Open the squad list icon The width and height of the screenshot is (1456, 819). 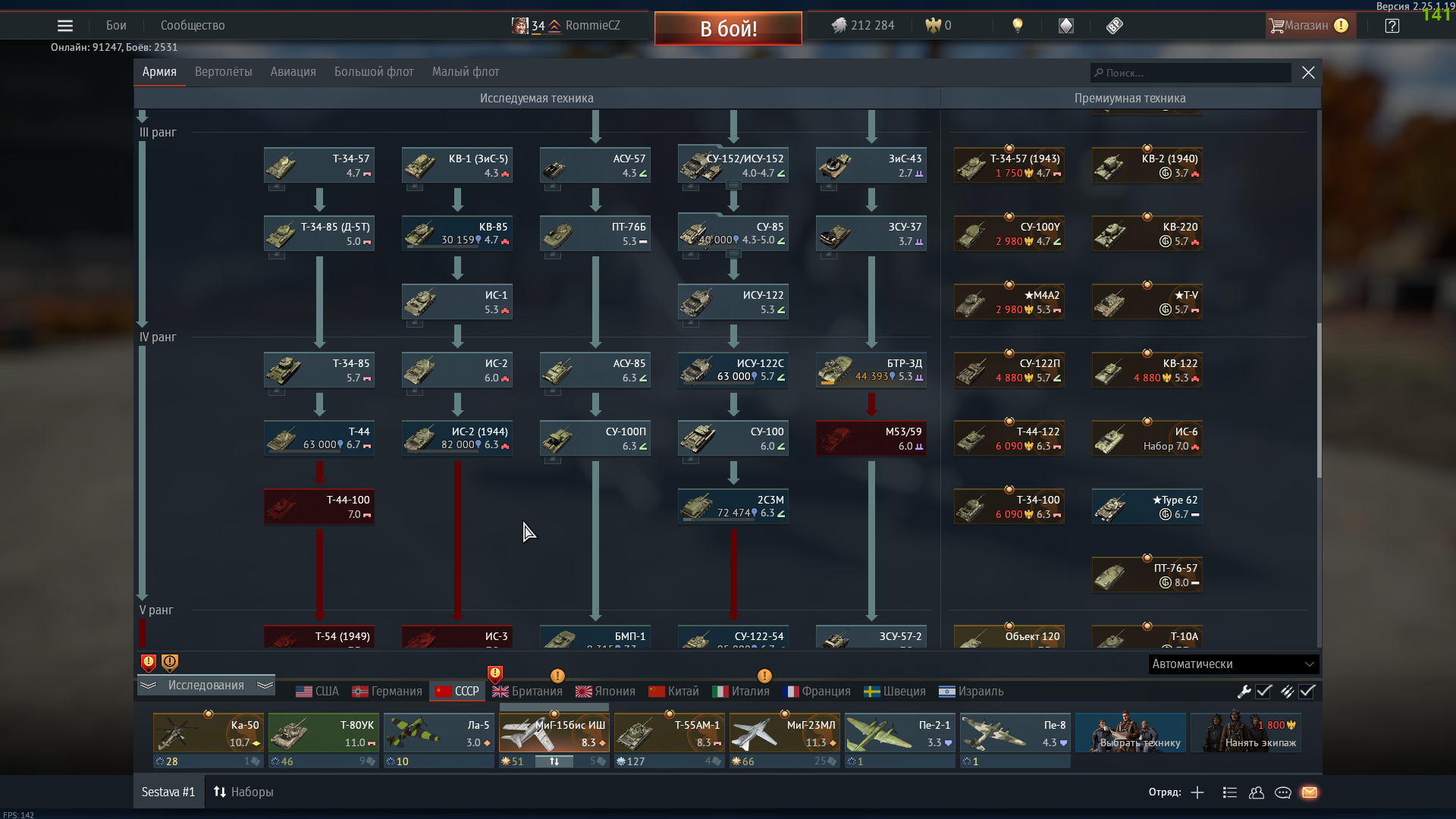click(x=1230, y=792)
